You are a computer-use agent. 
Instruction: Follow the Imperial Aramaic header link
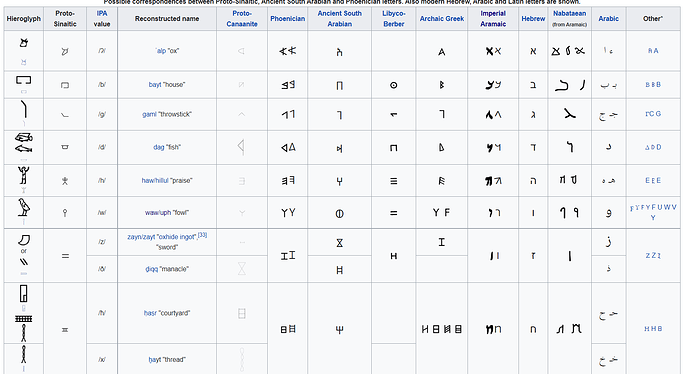click(x=493, y=18)
